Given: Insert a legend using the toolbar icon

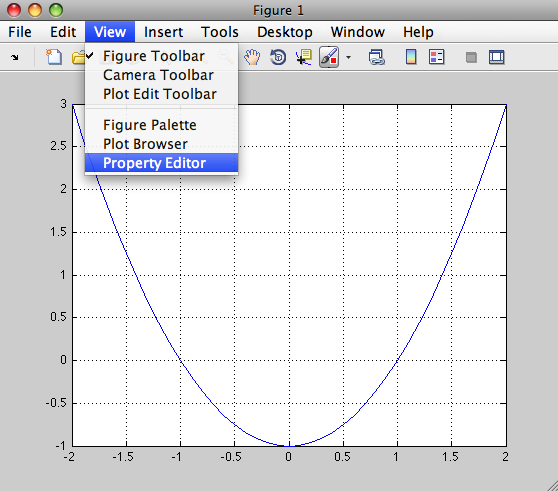Looking at the screenshot, I should tap(437, 57).
